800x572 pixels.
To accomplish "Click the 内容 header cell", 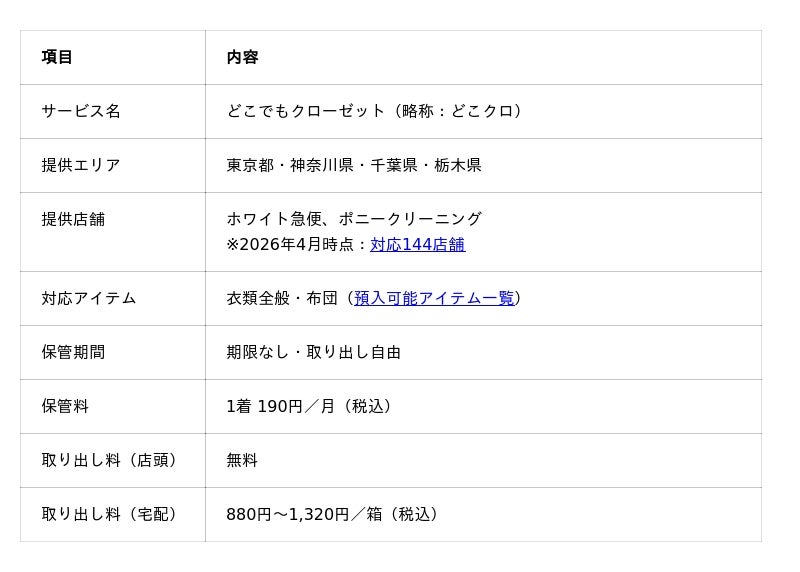I will pyautogui.click(x=242, y=57).
